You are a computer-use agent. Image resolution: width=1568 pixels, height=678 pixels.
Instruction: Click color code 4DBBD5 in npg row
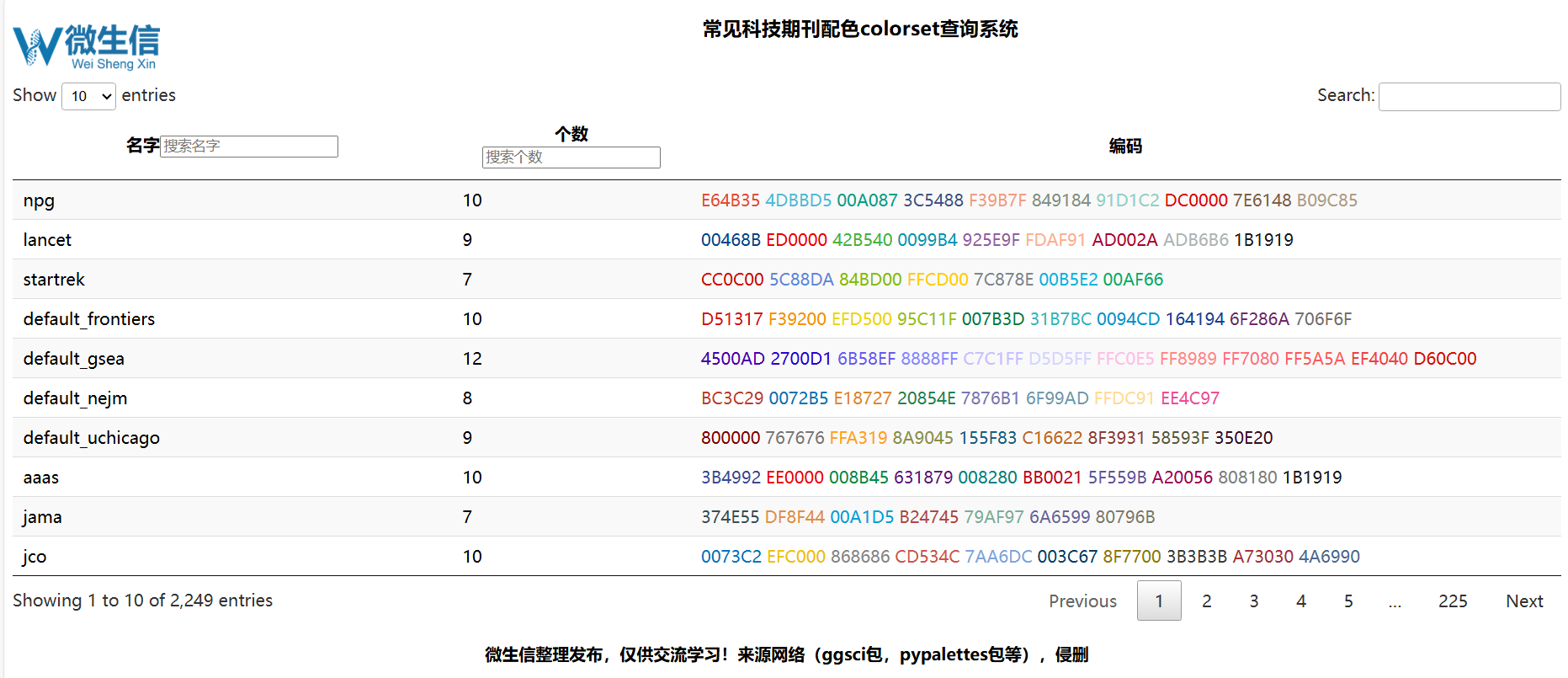click(x=798, y=200)
